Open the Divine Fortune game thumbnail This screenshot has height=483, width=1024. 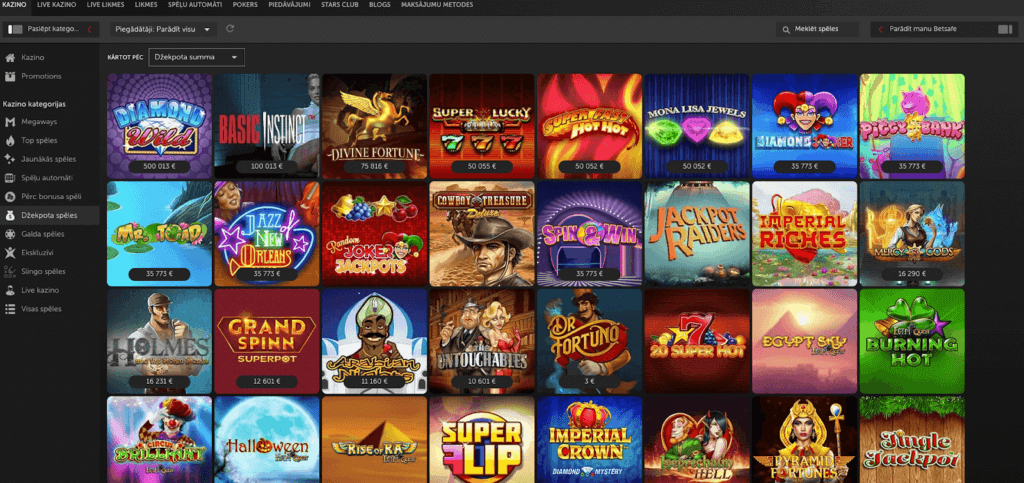[374, 126]
